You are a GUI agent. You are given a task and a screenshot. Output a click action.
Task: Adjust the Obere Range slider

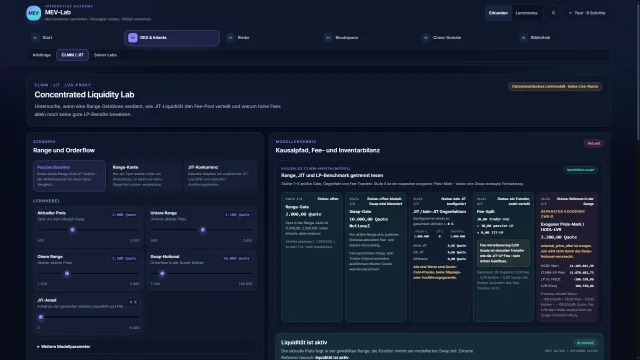click(88, 273)
